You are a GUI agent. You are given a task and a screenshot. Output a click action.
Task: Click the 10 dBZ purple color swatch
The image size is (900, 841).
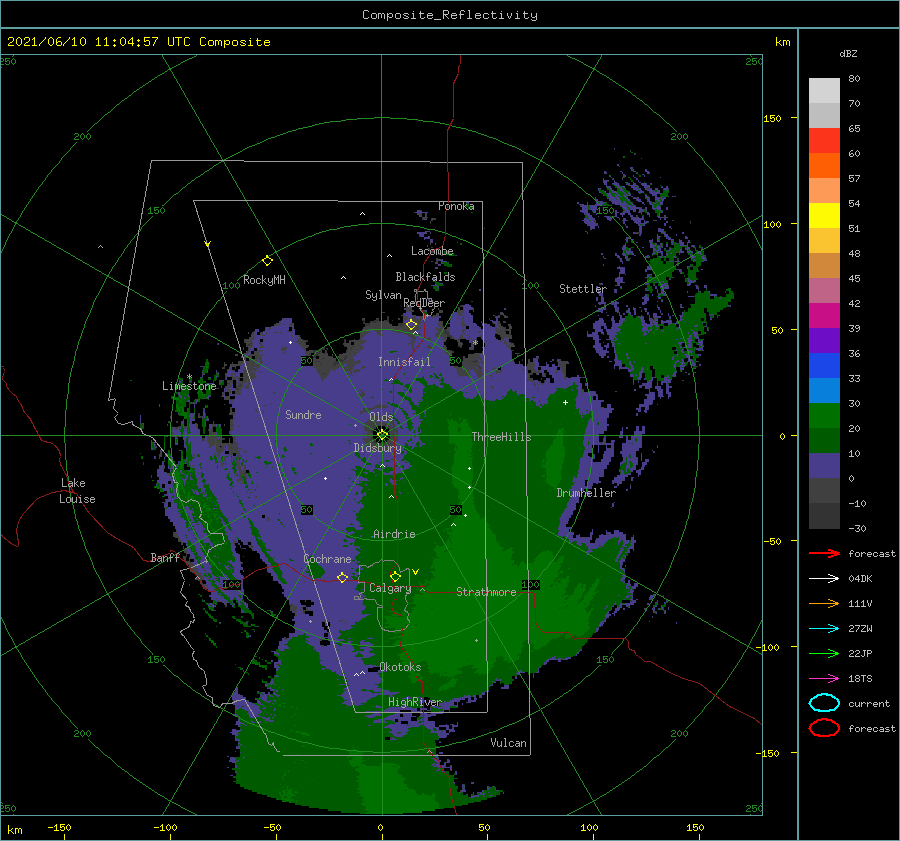click(824, 465)
